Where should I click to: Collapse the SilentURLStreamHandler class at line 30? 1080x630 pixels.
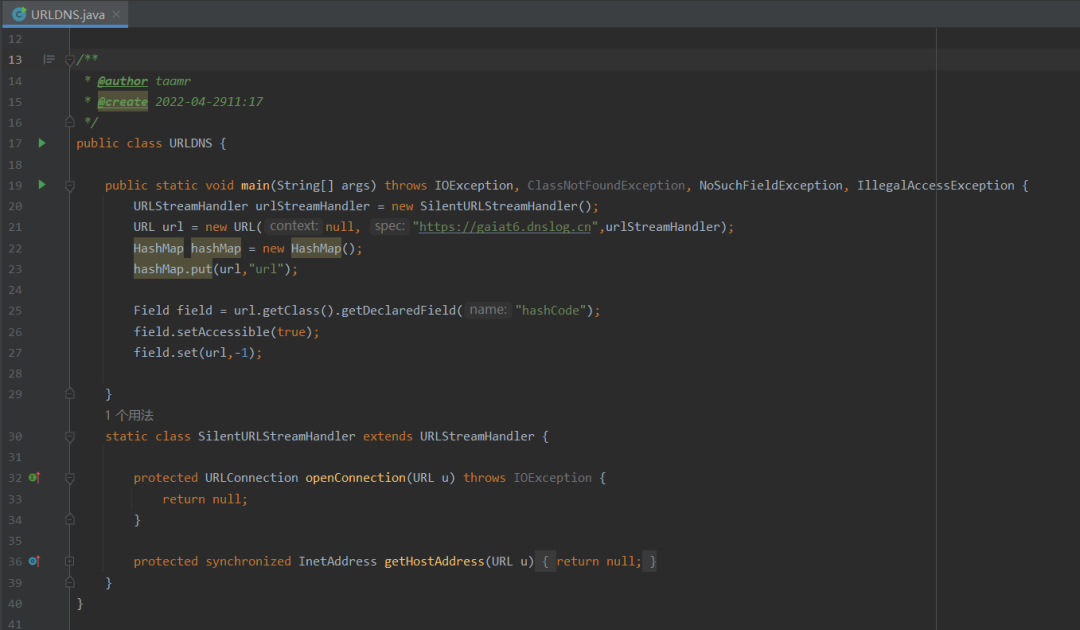coord(70,436)
